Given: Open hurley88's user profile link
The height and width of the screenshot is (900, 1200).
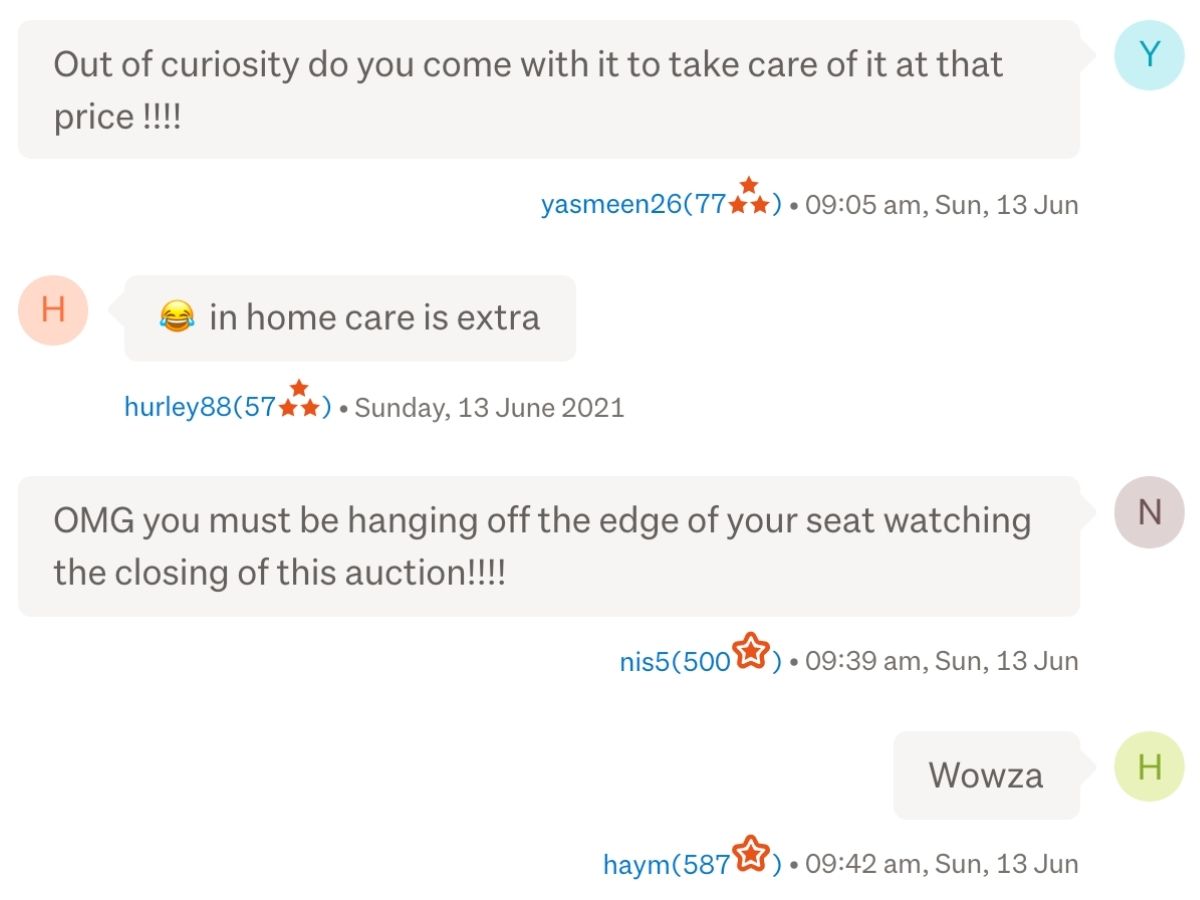Looking at the screenshot, I should (227, 408).
